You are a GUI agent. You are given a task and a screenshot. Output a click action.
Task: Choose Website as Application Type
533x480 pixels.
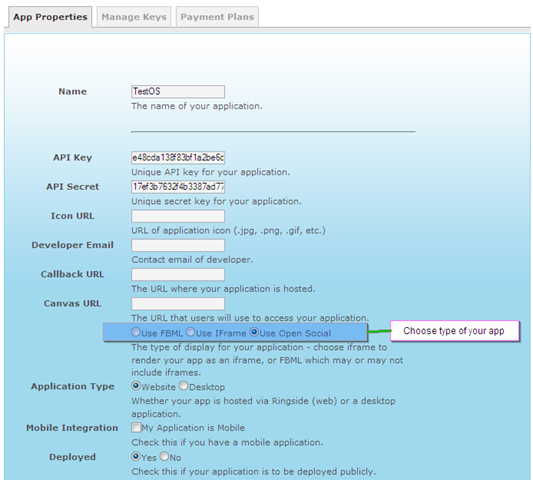[x=136, y=386]
